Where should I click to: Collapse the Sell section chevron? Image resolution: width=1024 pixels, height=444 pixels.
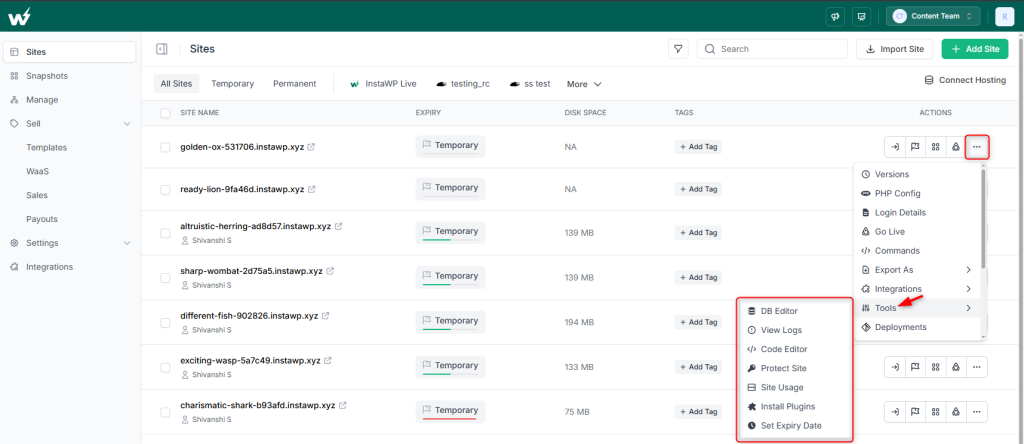127,123
